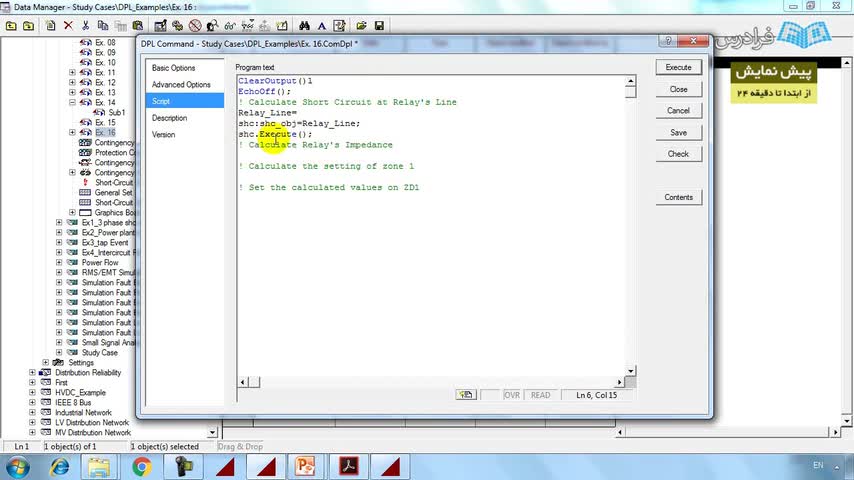This screenshot has height=480, width=854.
Task: Select the Ex3_tap Event study case
Action: tap(105, 242)
